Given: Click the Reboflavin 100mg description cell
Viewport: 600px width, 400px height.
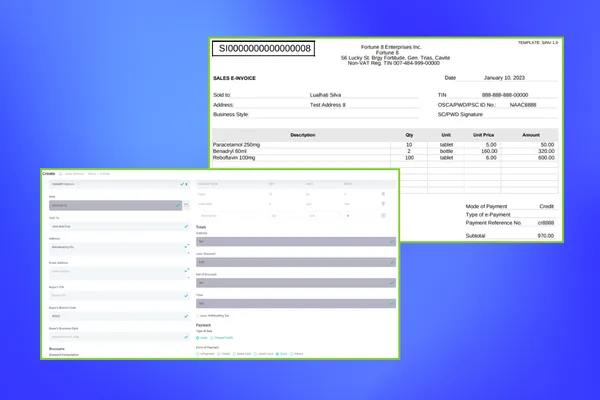Looking at the screenshot, I should click(x=234, y=158).
